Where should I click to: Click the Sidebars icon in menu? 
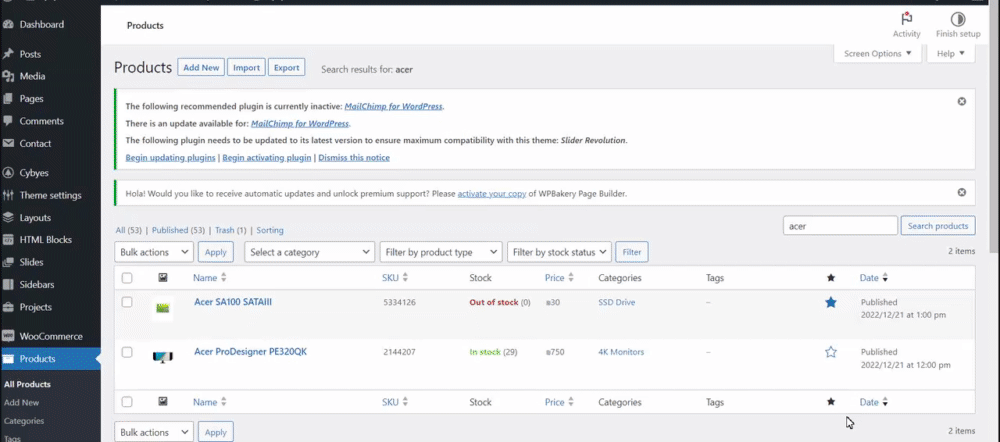(8, 284)
